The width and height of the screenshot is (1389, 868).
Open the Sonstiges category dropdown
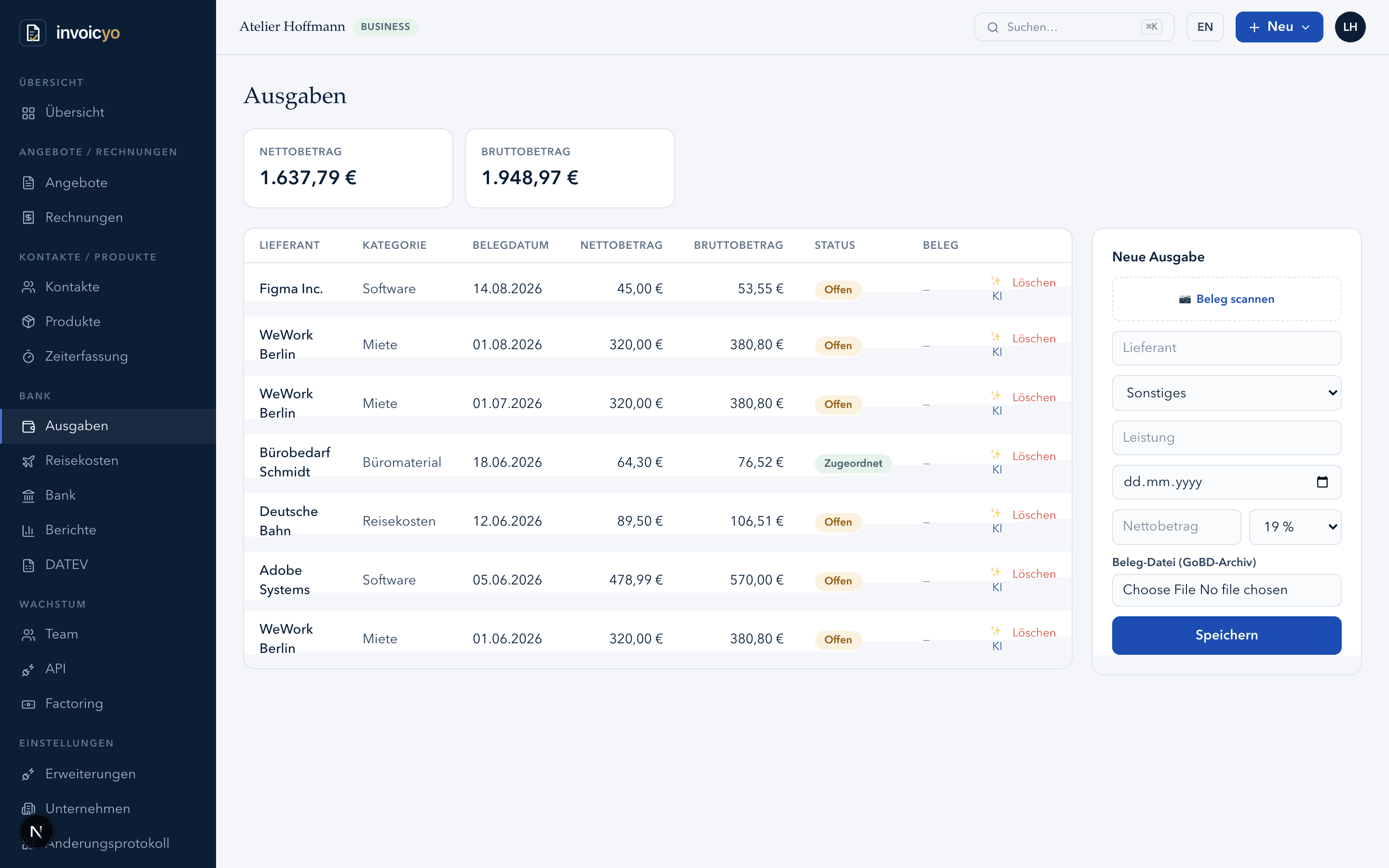pyautogui.click(x=1226, y=393)
